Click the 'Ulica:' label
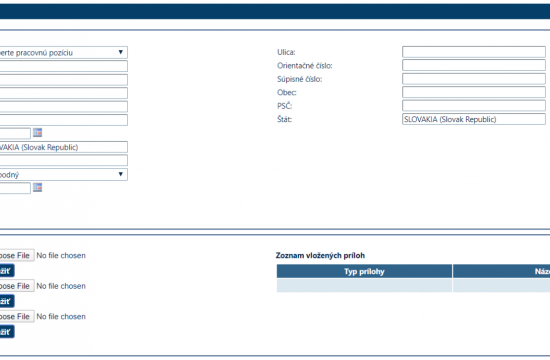 coord(286,52)
